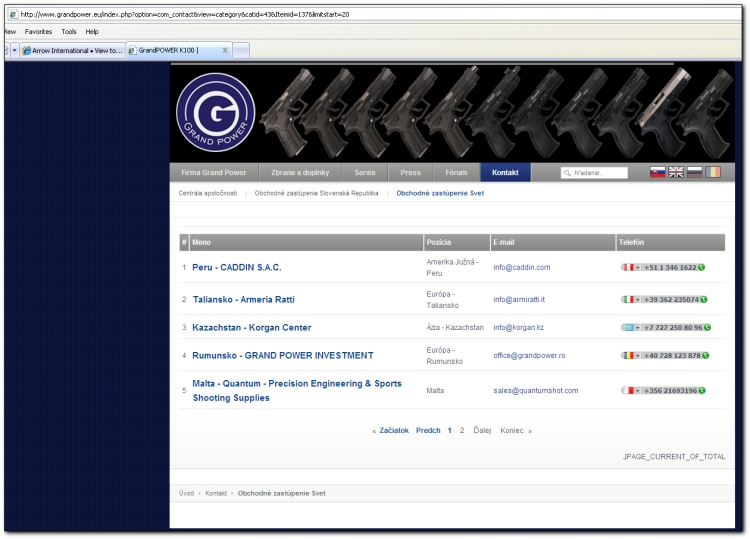Click the Grand Power logo
Image resolution: width=750 pixels, height=539 pixels.
click(x=215, y=113)
